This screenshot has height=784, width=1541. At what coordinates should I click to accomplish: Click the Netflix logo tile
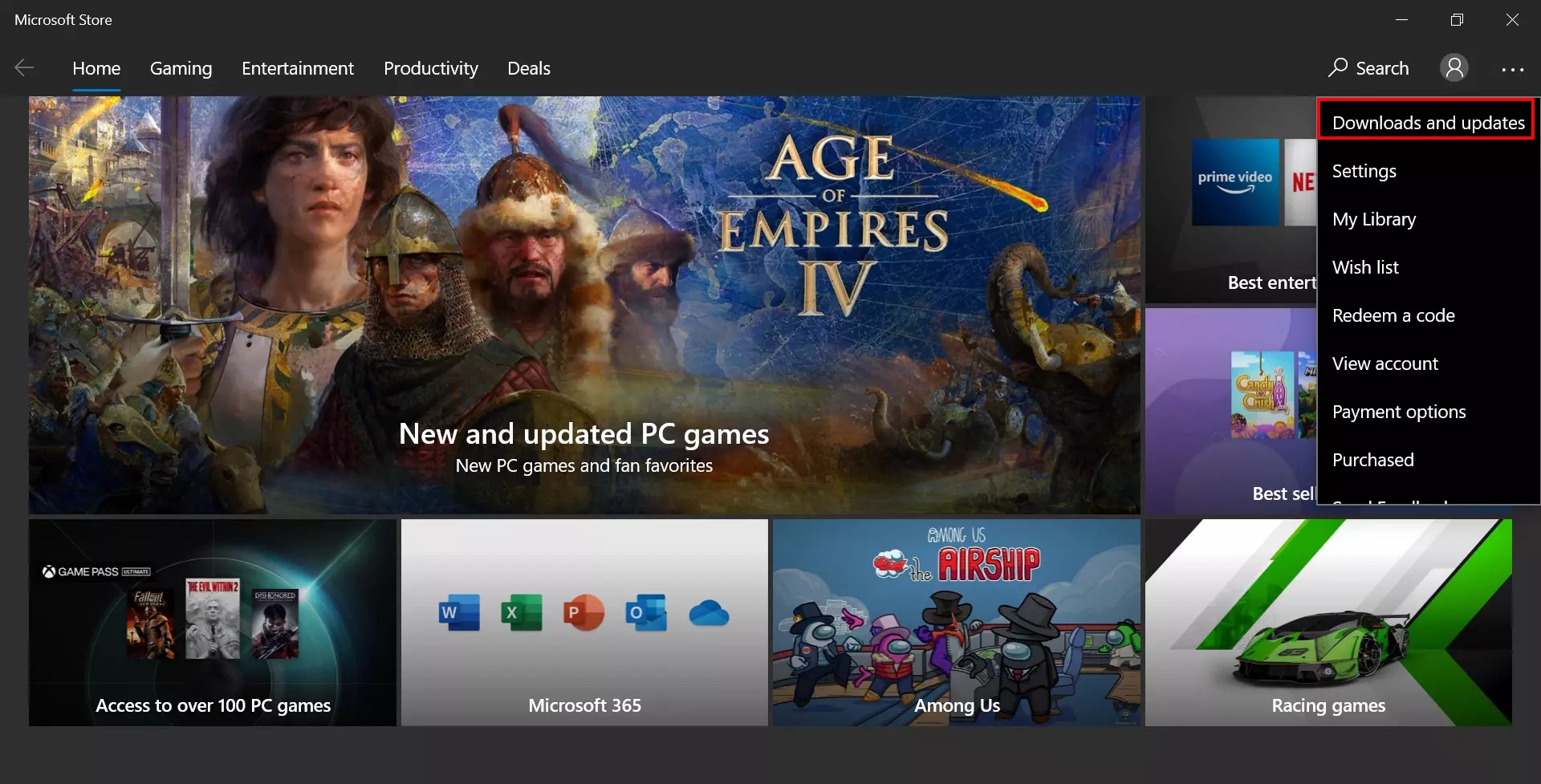[x=1300, y=182]
